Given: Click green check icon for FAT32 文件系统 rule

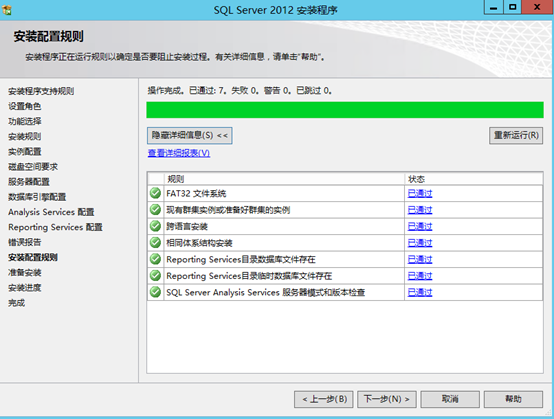Looking at the screenshot, I should coord(155,193).
